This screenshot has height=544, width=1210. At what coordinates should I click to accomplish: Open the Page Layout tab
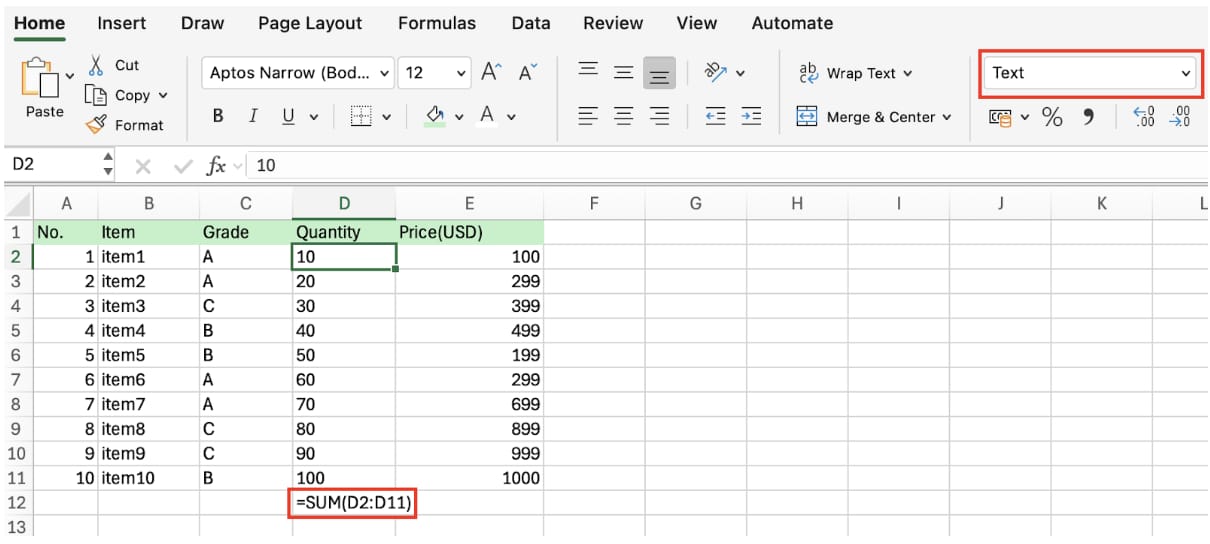pos(311,23)
